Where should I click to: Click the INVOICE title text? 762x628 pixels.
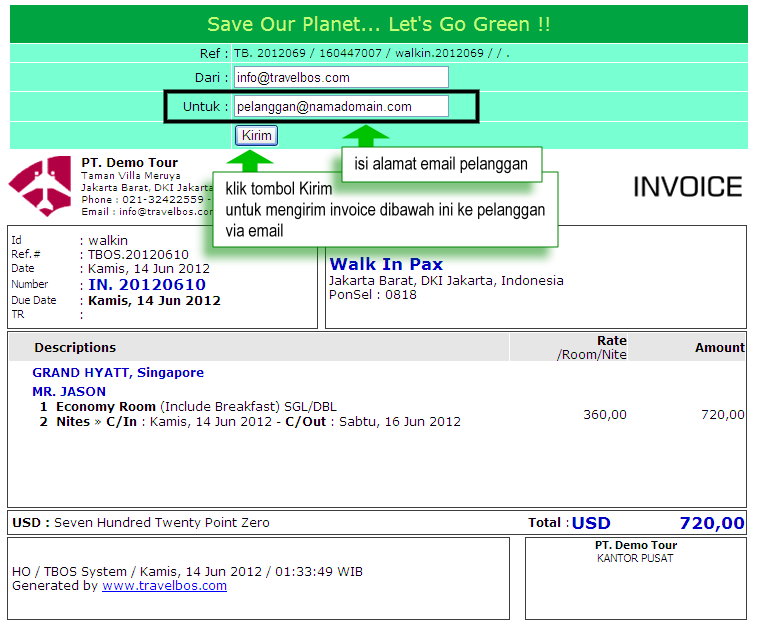pyautogui.click(x=688, y=187)
